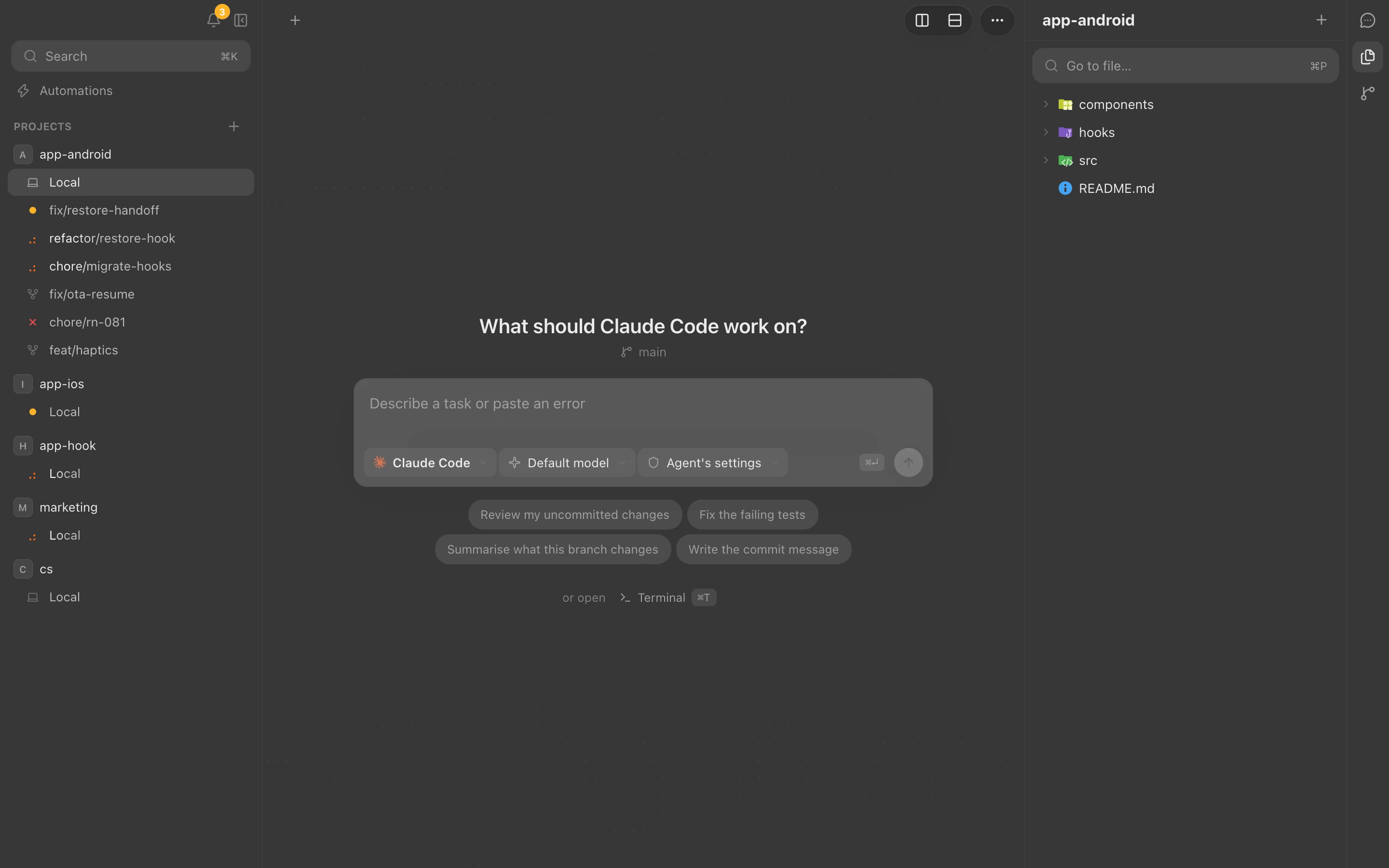Select the feat/haptics branch
The height and width of the screenshot is (868, 1389).
point(131,350)
